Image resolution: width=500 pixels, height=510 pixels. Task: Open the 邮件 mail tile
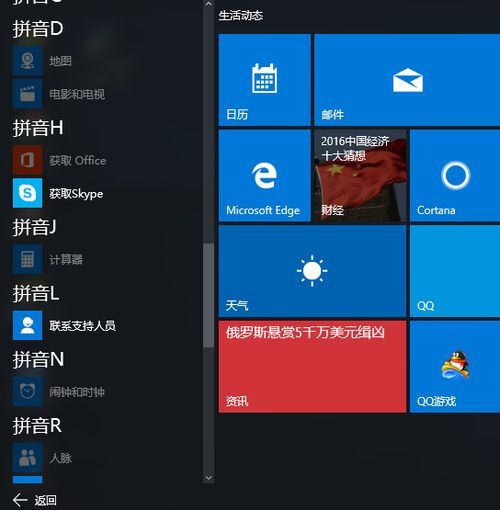pos(407,80)
